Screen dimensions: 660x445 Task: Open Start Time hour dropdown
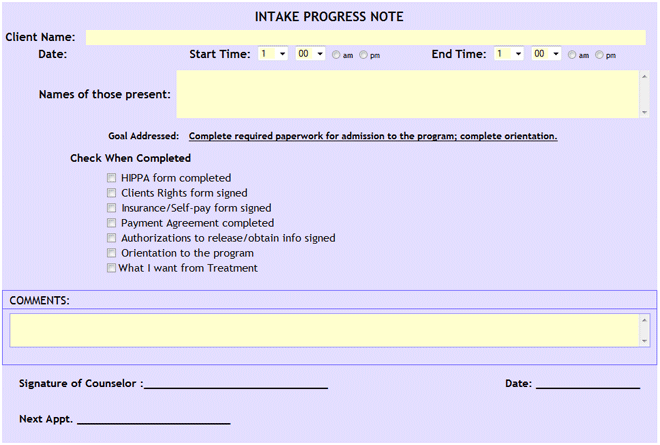(x=273, y=54)
